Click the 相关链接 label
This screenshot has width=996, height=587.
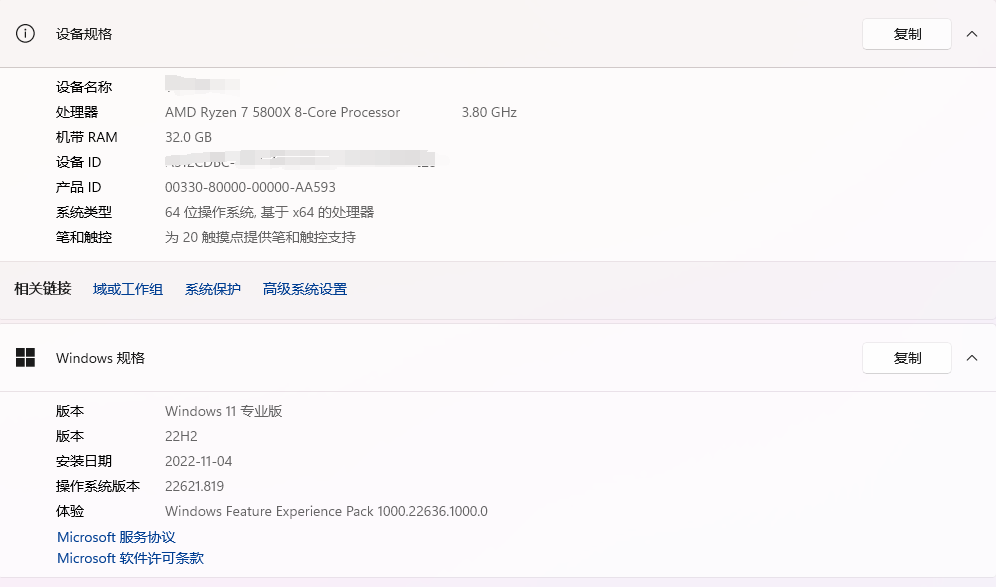43,289
